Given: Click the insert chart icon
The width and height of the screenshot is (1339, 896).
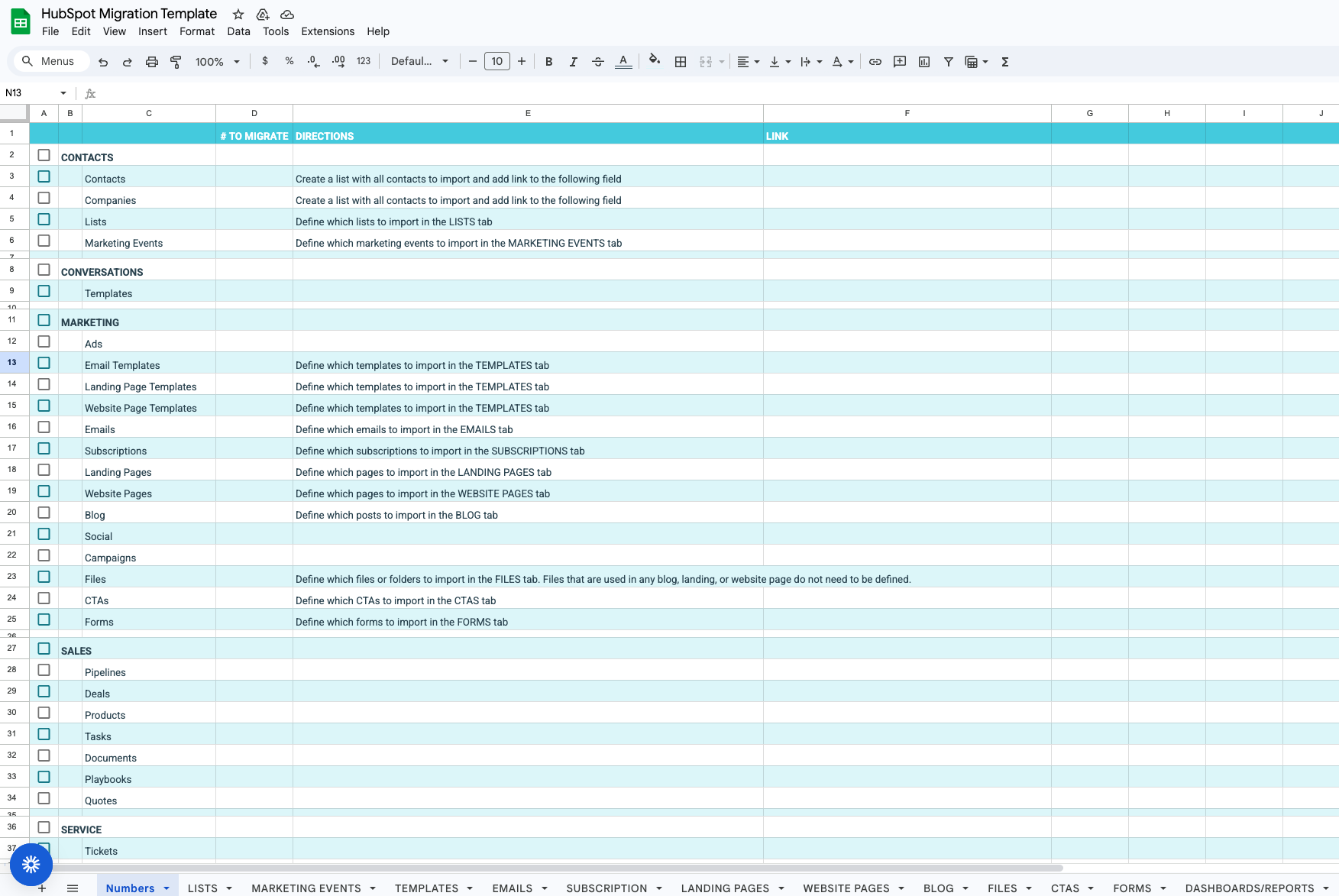Looking at the screenshot, I should (924, 61).
